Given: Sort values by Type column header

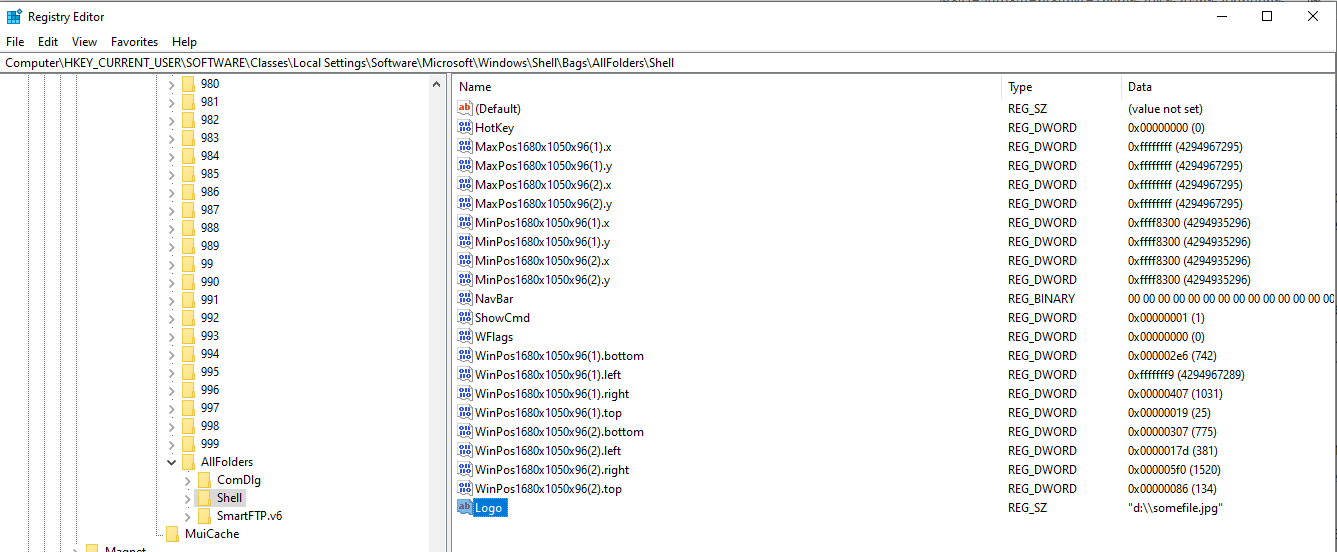Looking at the screenshot, I should coord(1061,87).
